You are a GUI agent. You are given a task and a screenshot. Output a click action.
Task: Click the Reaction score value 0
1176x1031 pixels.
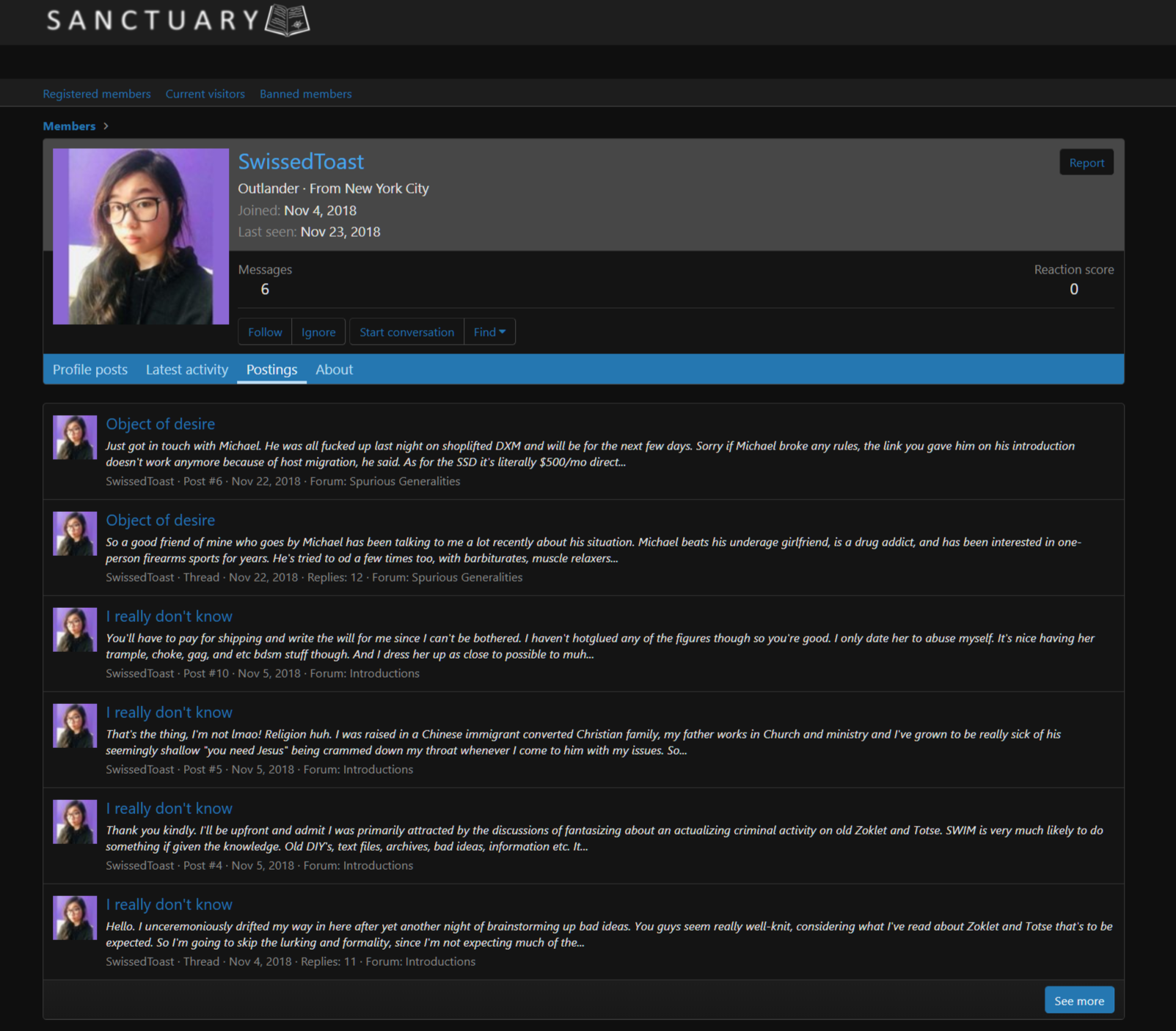[1074, 289]
